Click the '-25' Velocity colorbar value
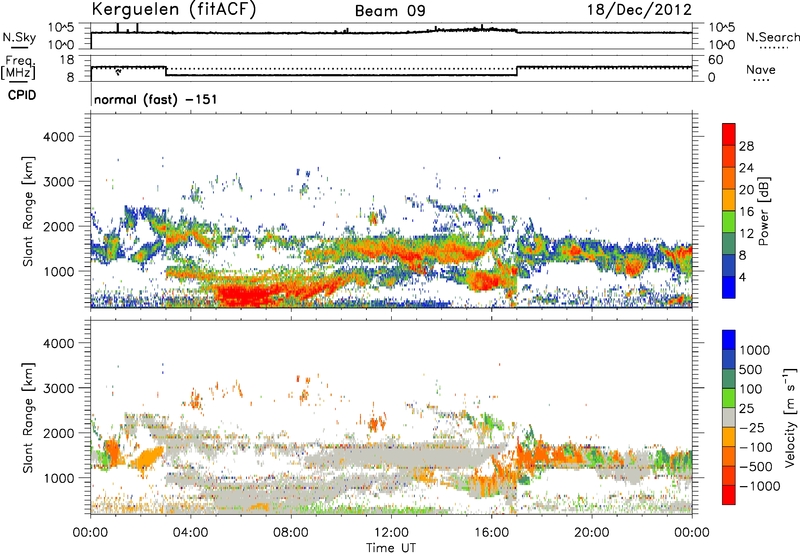Image resolution: width=800 pixels, height=554 pixels. pos(754,428)
